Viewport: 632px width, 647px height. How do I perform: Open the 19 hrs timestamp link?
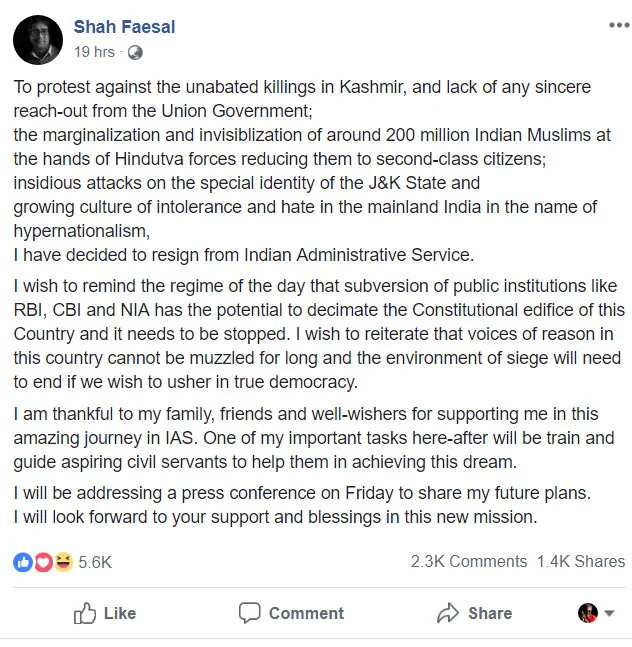click(x=94, y=52)
